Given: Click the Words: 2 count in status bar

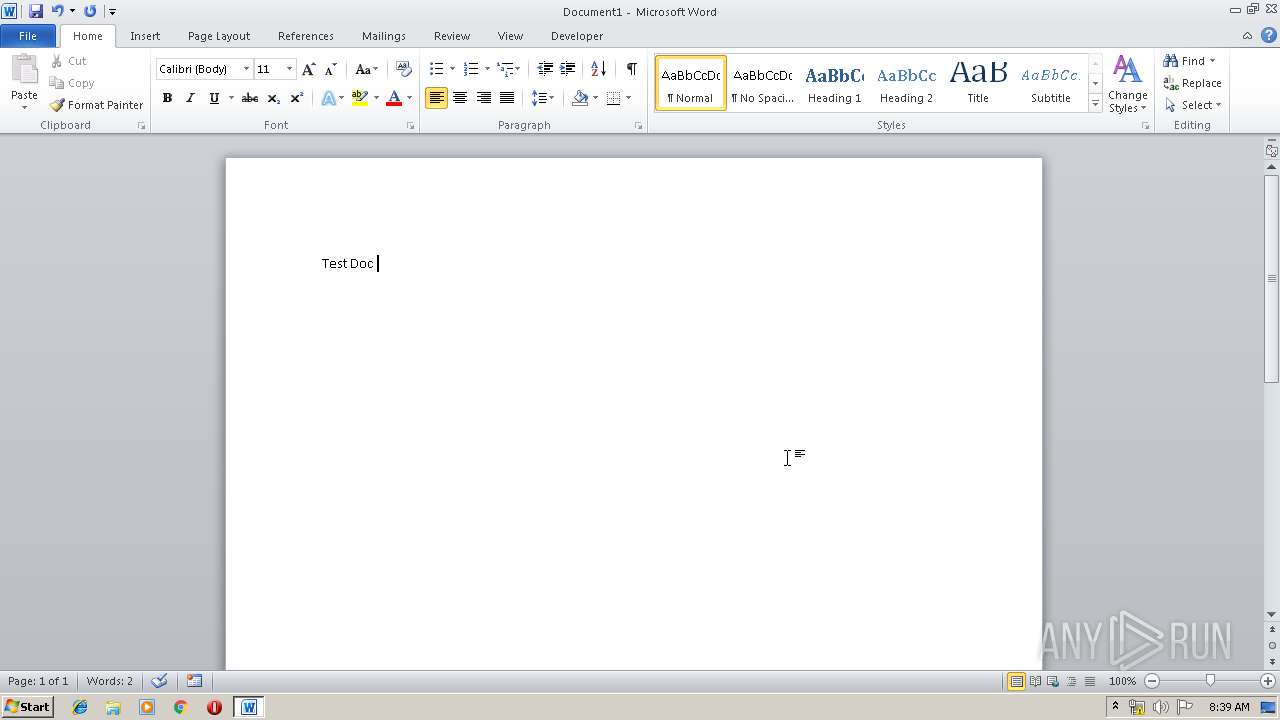Looking at the screenshot, I should (x=109, y=681).
